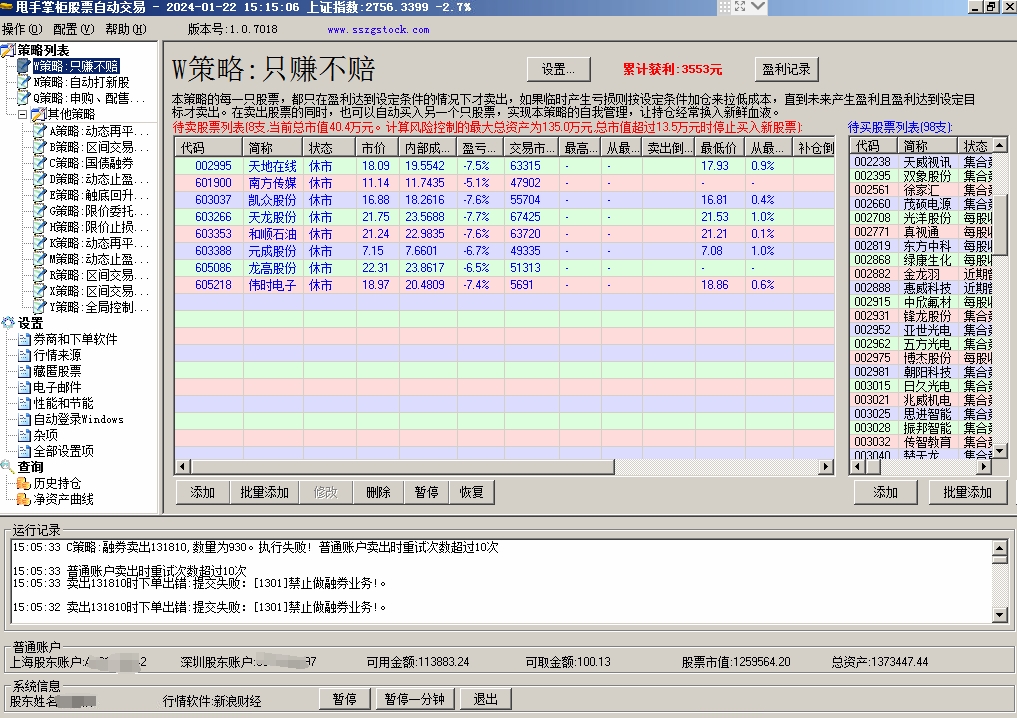Click the 历史持仓 query icon
The width and height of the screenshot is (1017, 718).
tap(24, 483)
